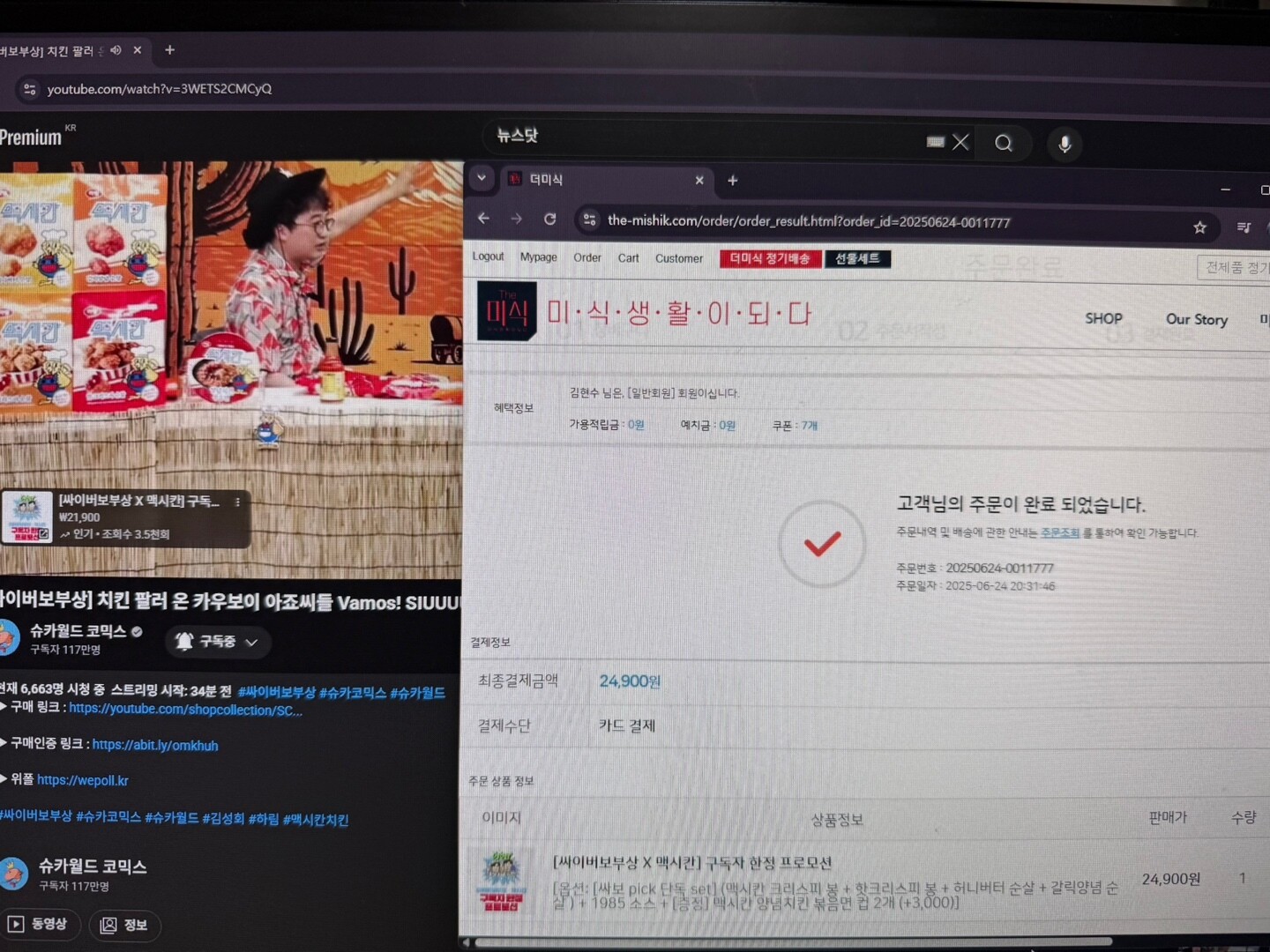Viewport: 1270px width, 952px height.
Task: Open the youtube.com/shopcollection purchase link
Action: 185,710
